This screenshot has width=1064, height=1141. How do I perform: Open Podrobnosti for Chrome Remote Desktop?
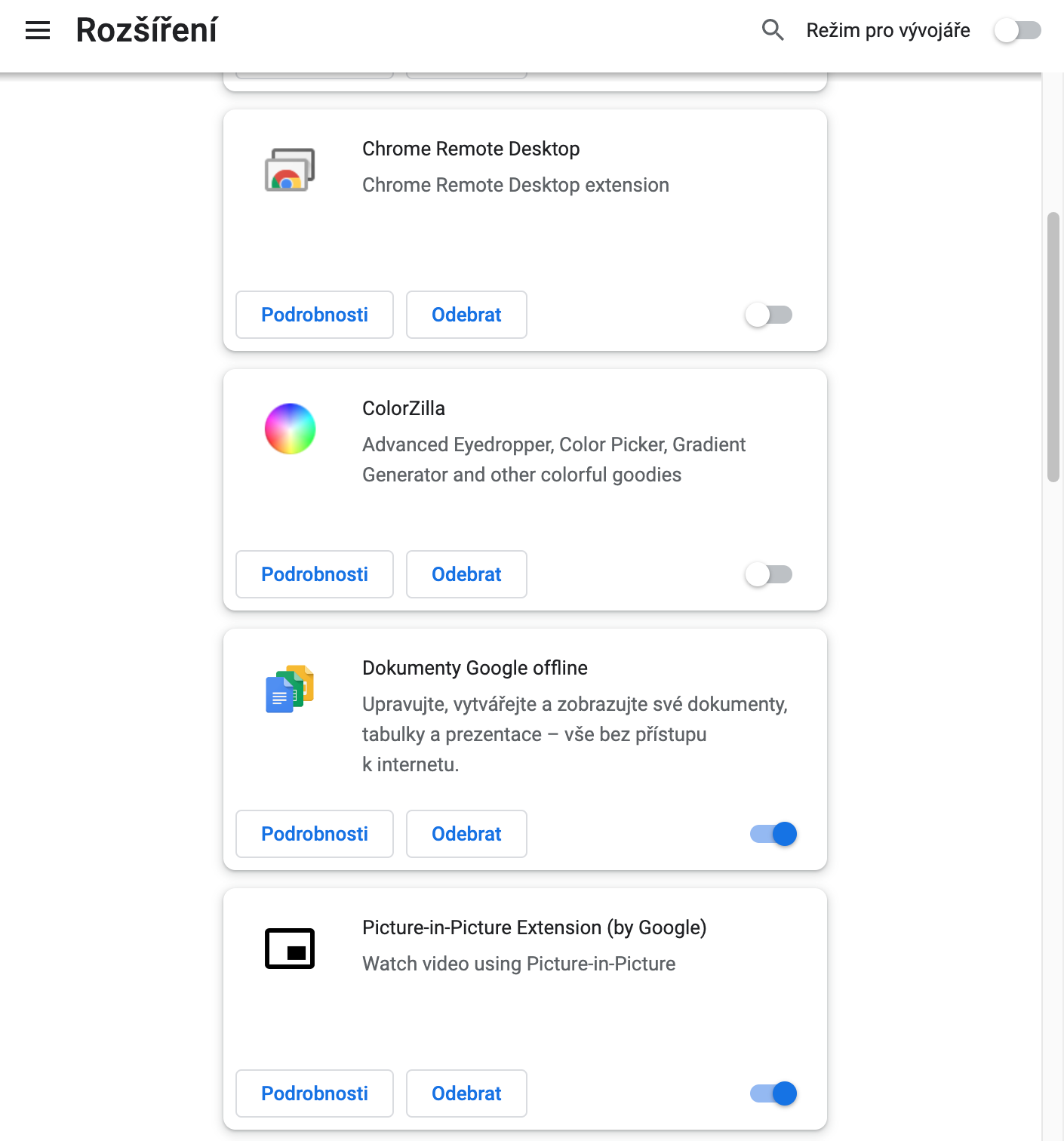315,315
